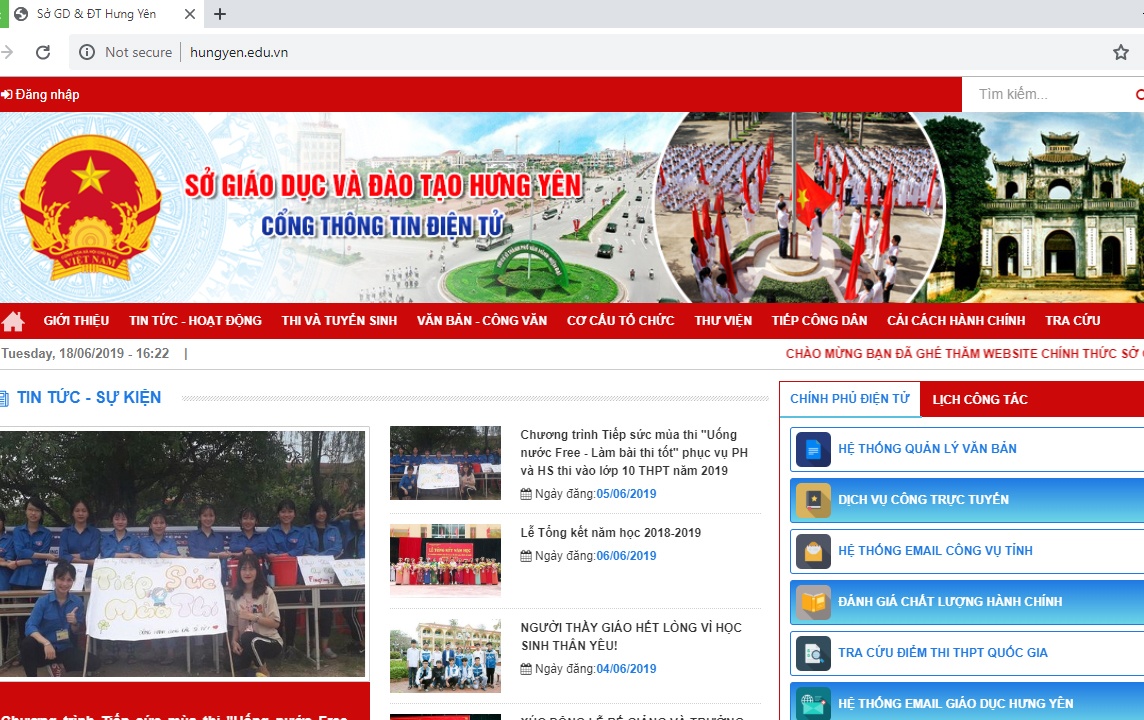Expand the Văn bản - Công văn menu
Viewport: 1144px width, 720px height.
(482, 321)
